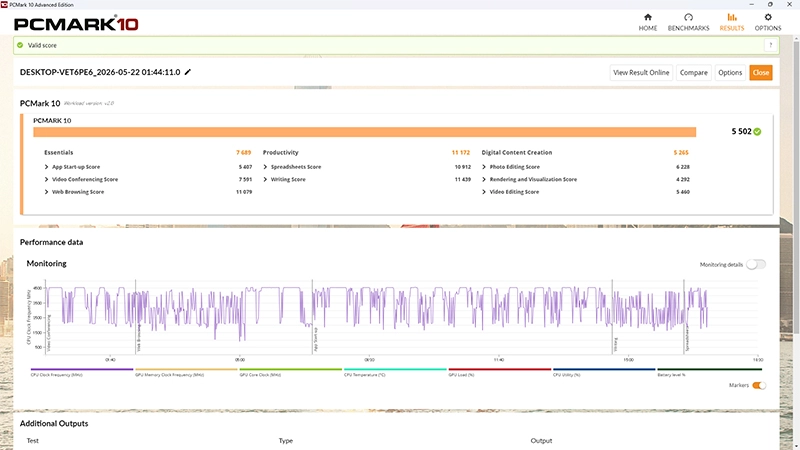Screen dimensions: 800x450
Task: Select the GPU Load red legend
Action: coord(499,372)
